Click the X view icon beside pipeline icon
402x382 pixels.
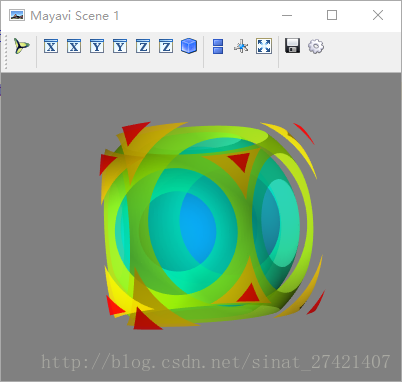click(x=51, y=46)
